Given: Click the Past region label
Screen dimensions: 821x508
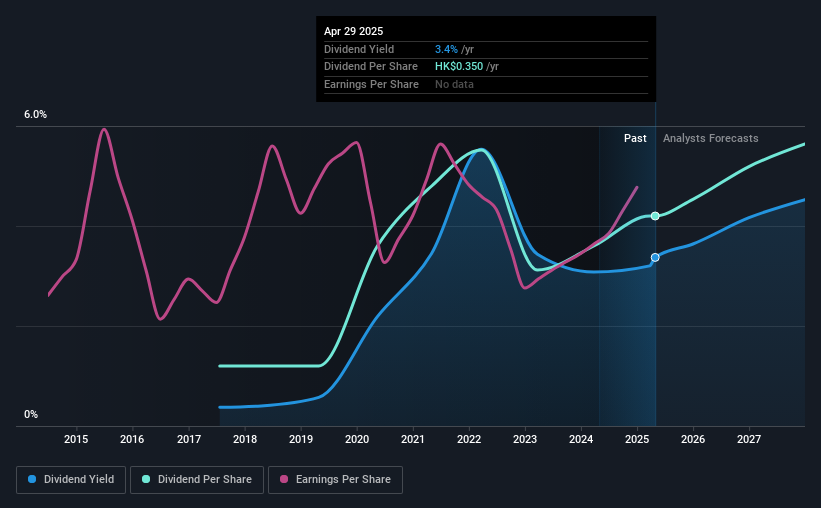Looking at the screenshot, I should pos(635,138).
